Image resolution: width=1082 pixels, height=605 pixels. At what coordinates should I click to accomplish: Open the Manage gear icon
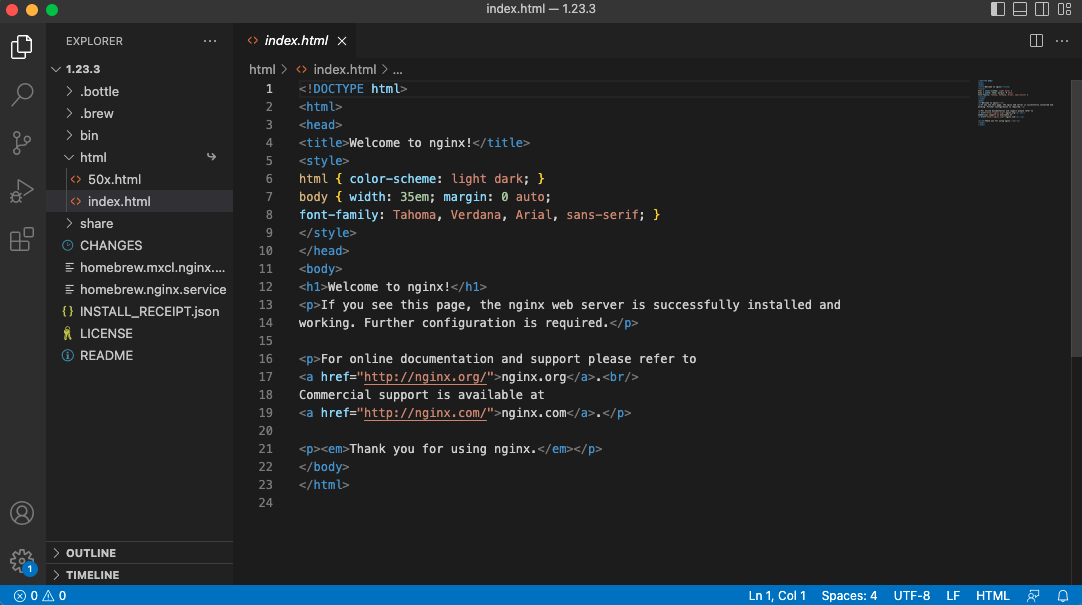click(22, 561)
